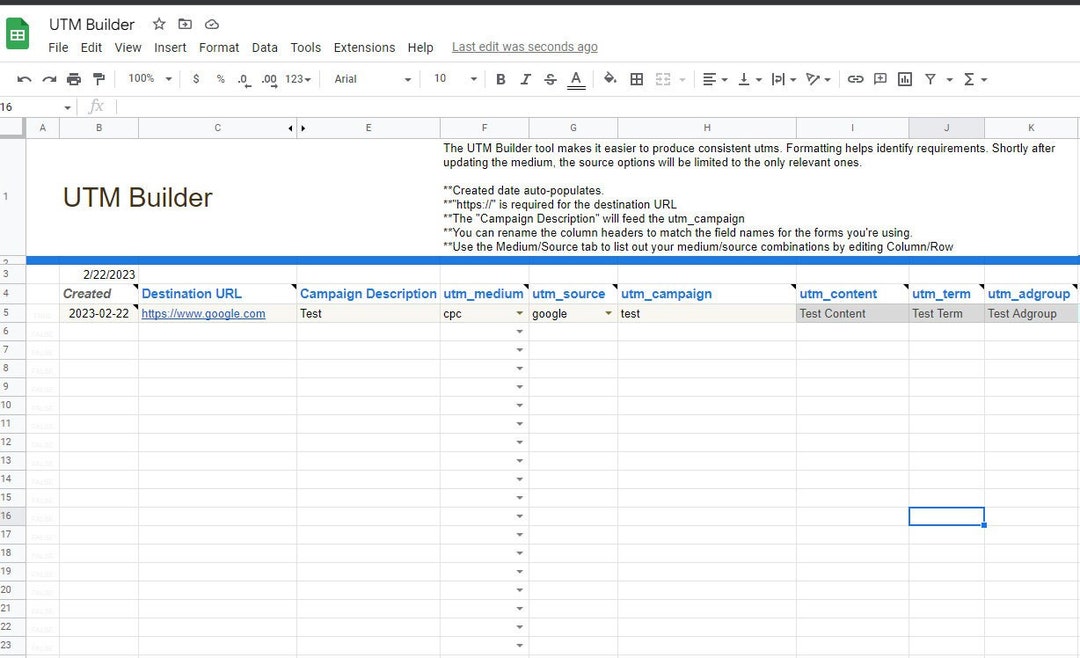Open the utm_source dropdown showing google

tap(610, 313)
